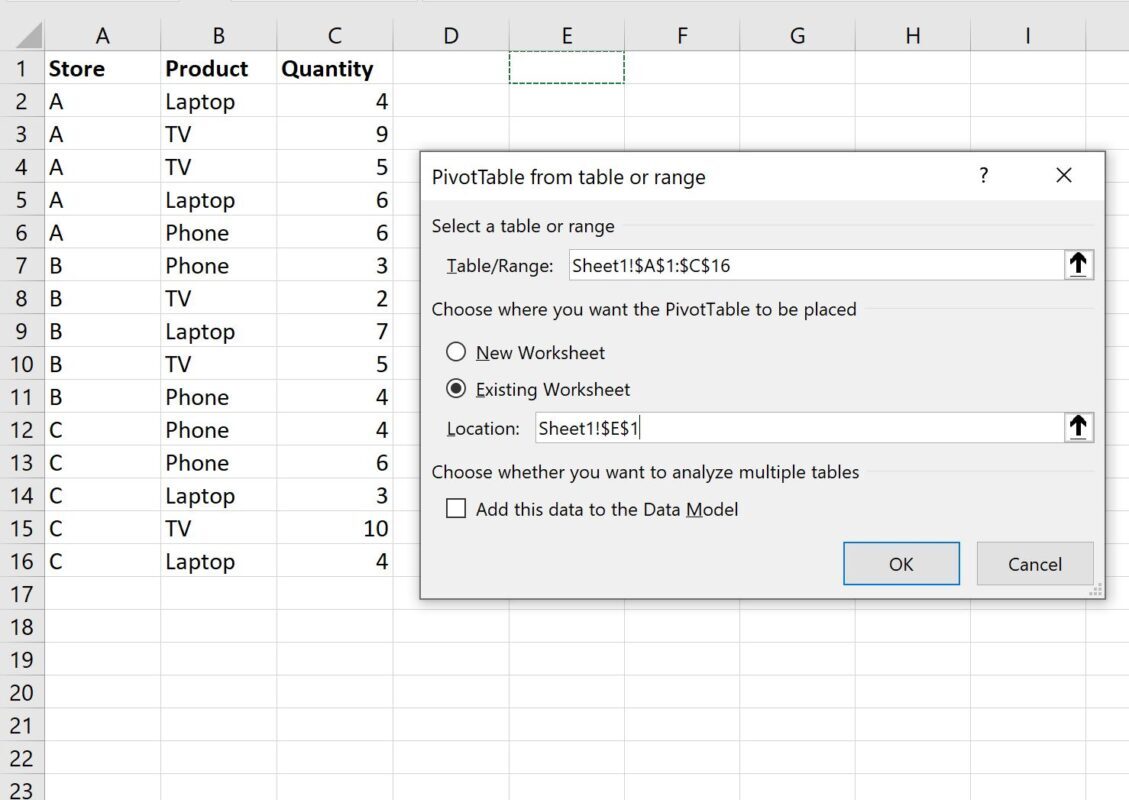This screenshot has height=800, width=1129.
Task: Select cell E1 with dashed border
Action: 566,68
